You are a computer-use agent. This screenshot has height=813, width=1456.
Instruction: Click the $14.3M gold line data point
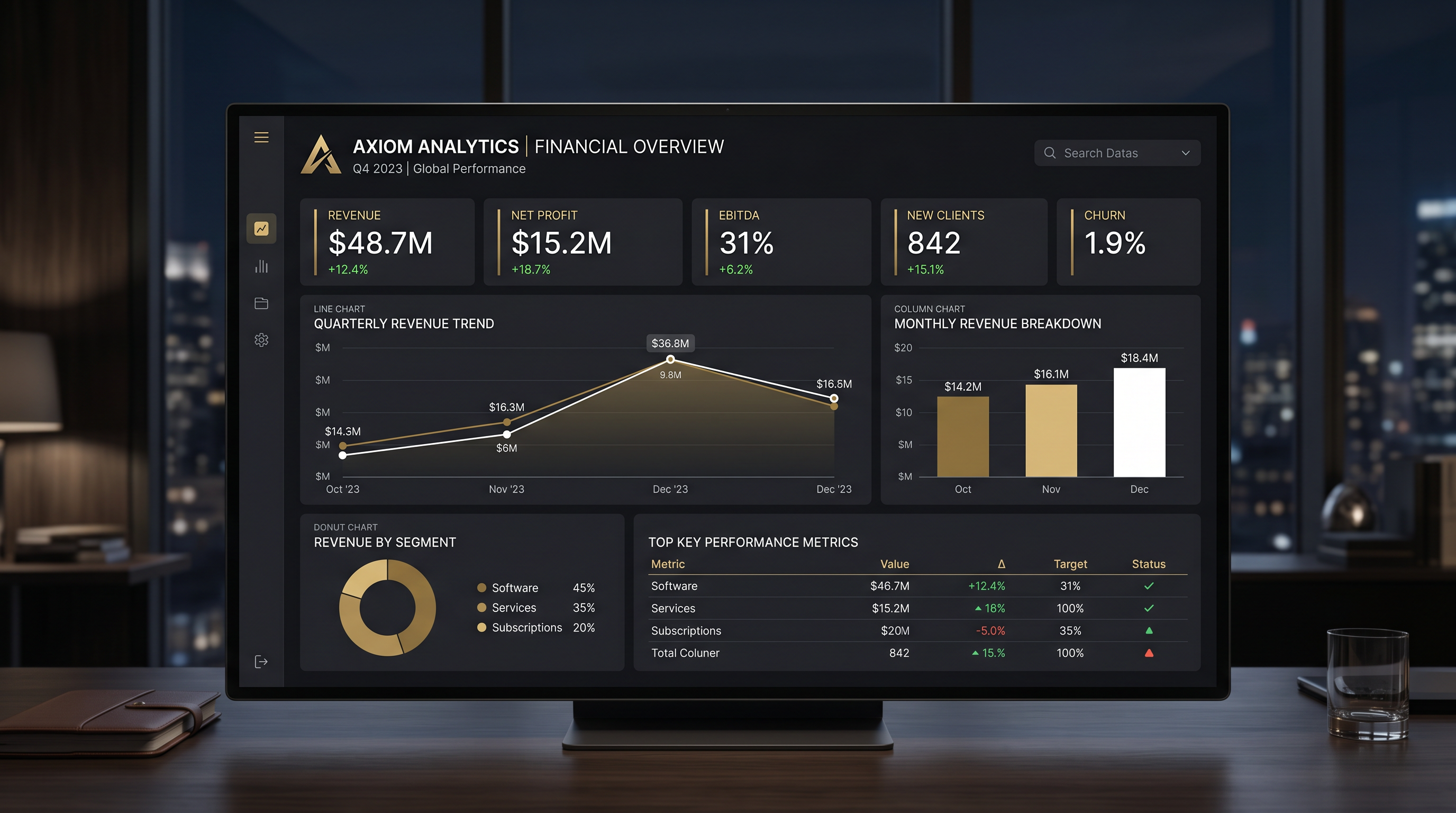tap(342, 446)
